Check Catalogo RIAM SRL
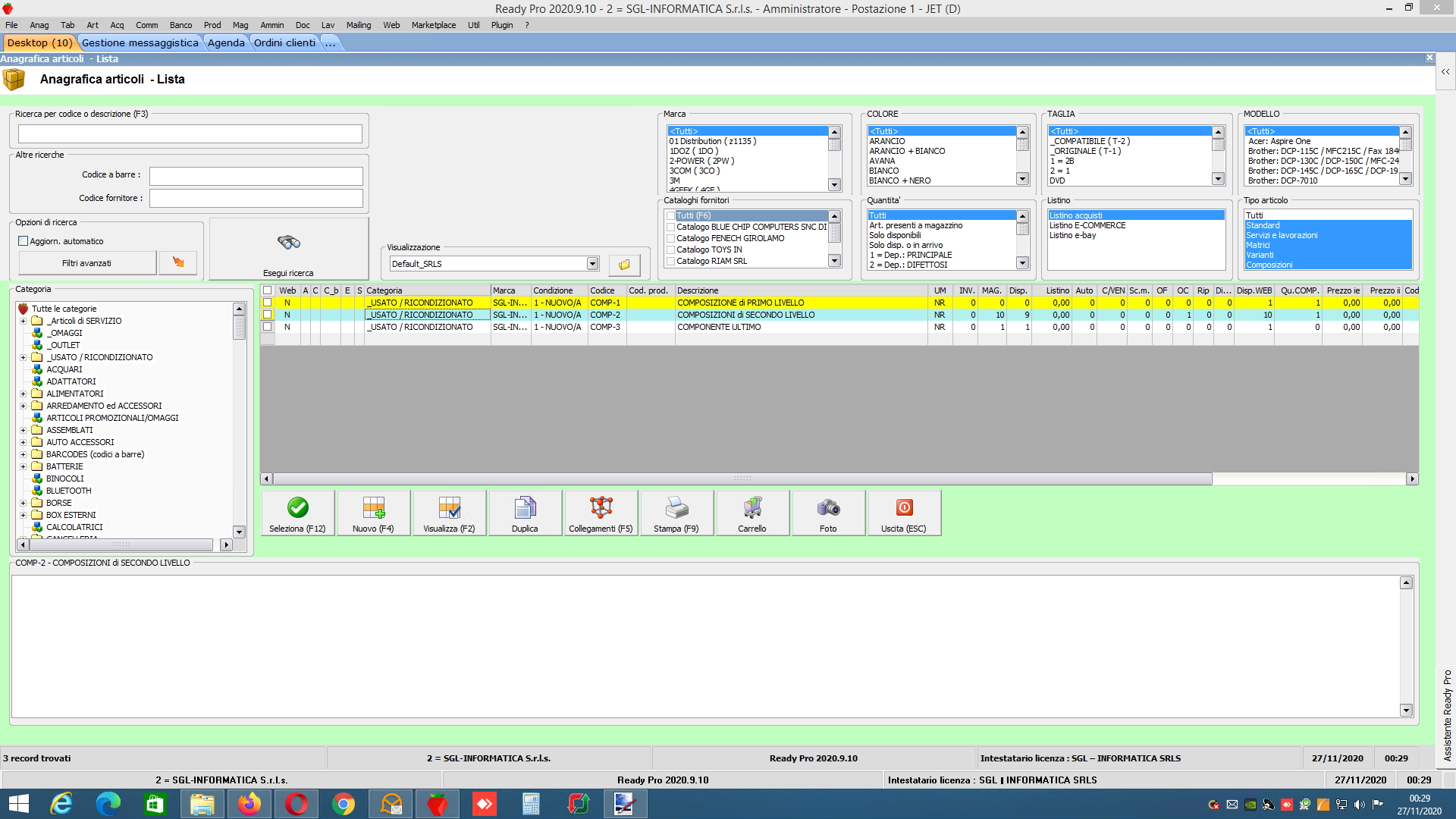 pos(670,262)
